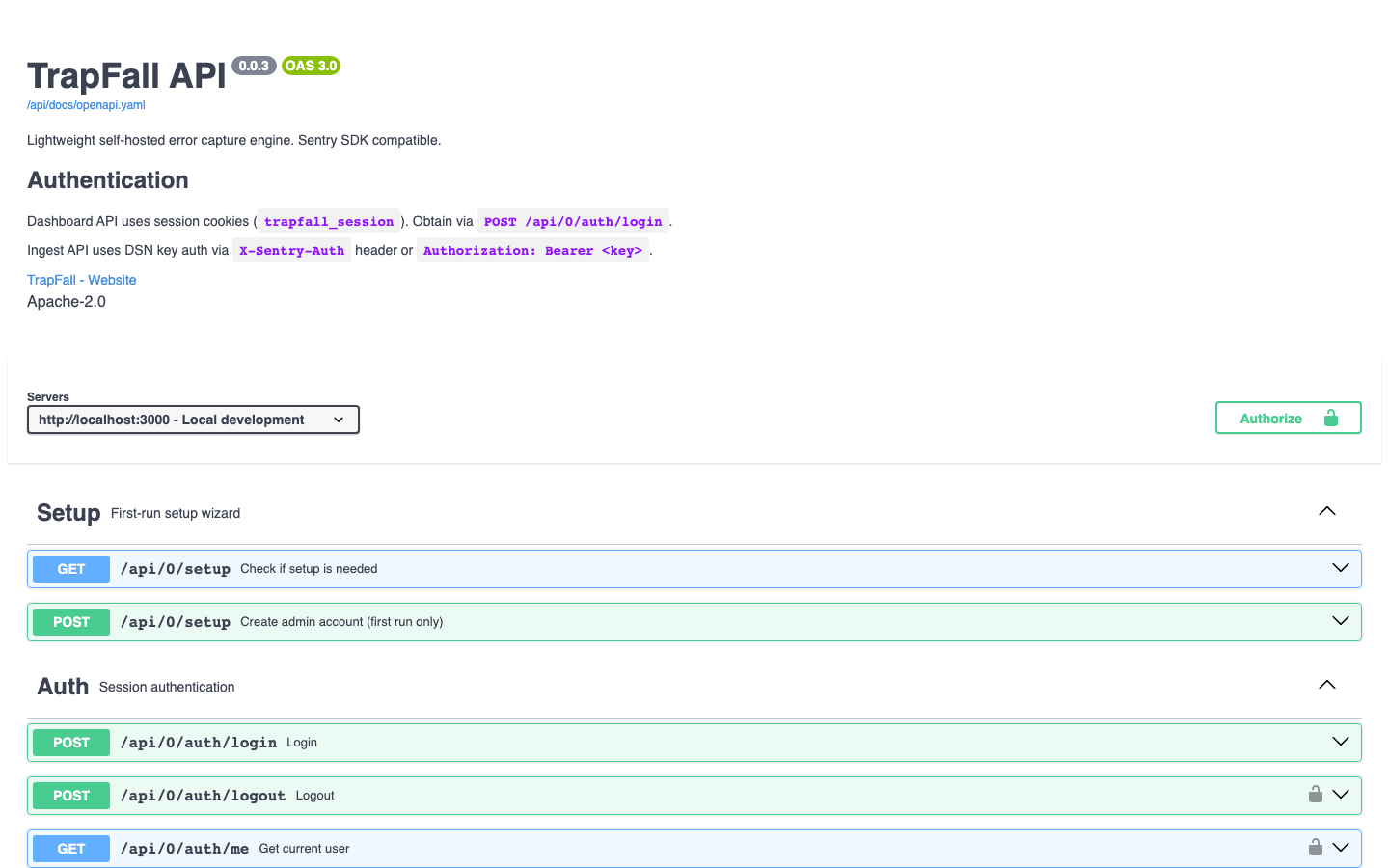This screenshot has width=1389, height=868.
Task: Collapse the Setup section
Action: point(1327,511)
